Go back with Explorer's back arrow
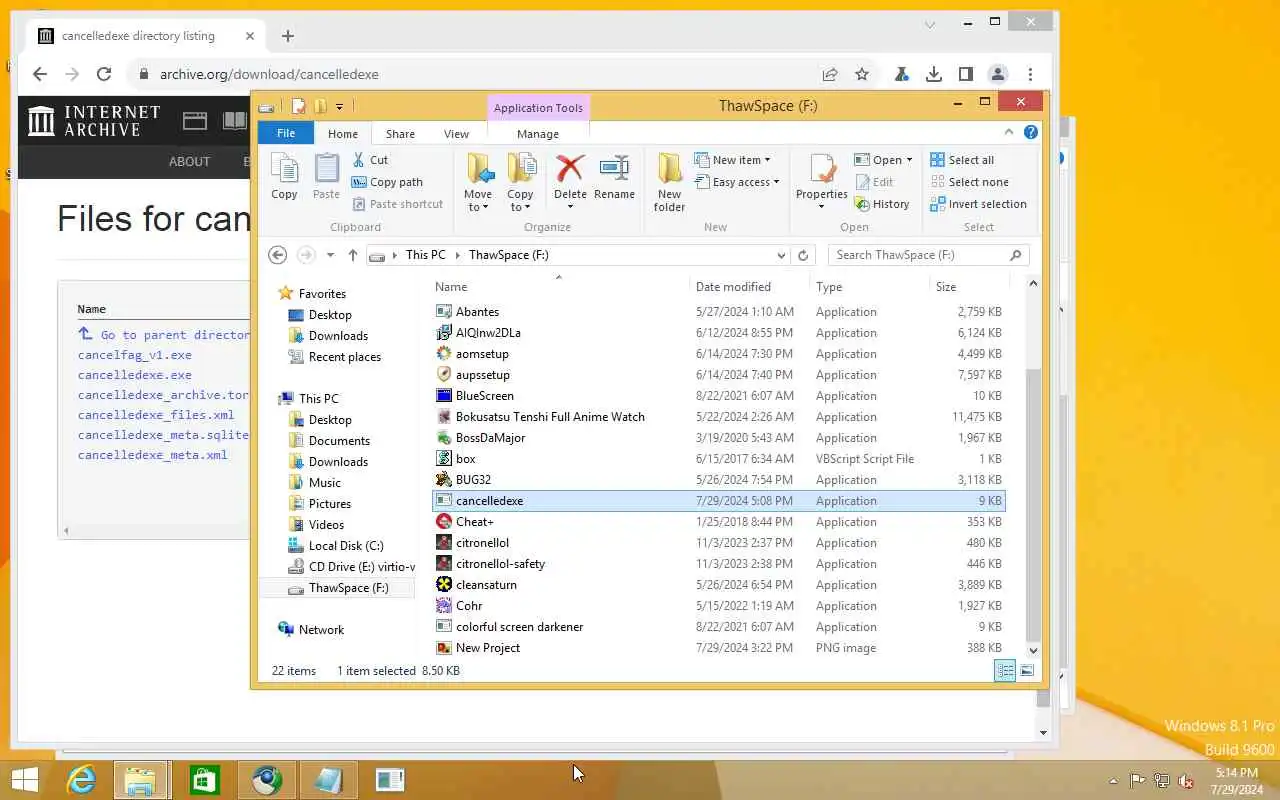 coord(278,255)
